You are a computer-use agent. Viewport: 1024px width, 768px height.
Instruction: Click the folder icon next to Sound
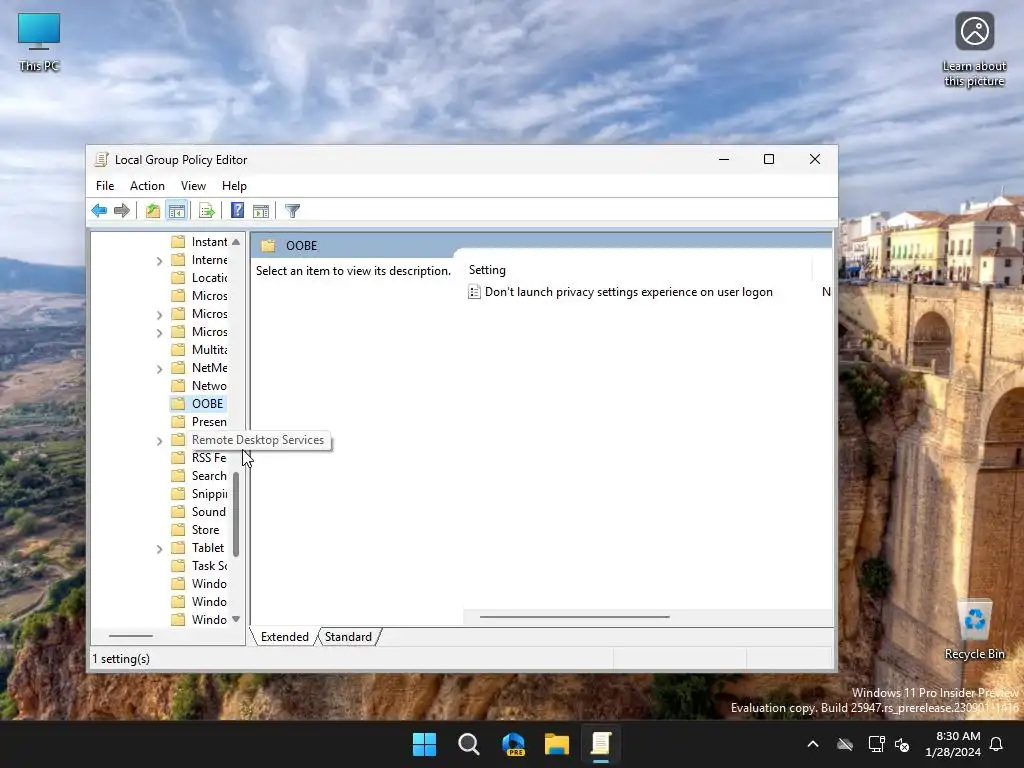pyautogui.click(x=178, y=511)
